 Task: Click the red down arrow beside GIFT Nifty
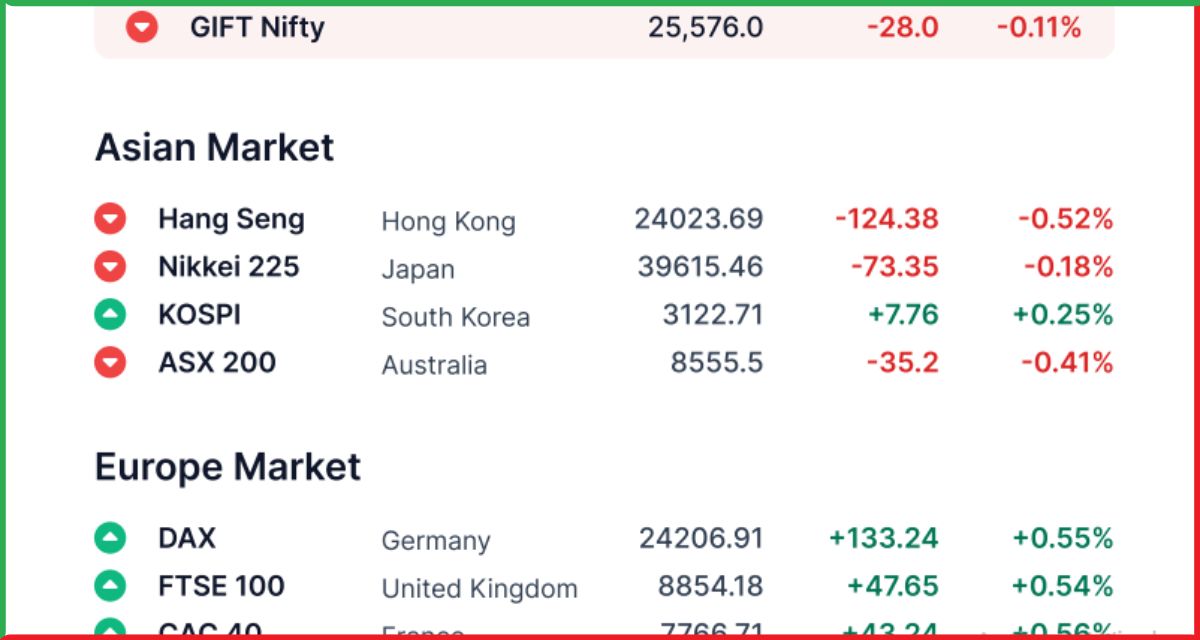click(142, 27)
